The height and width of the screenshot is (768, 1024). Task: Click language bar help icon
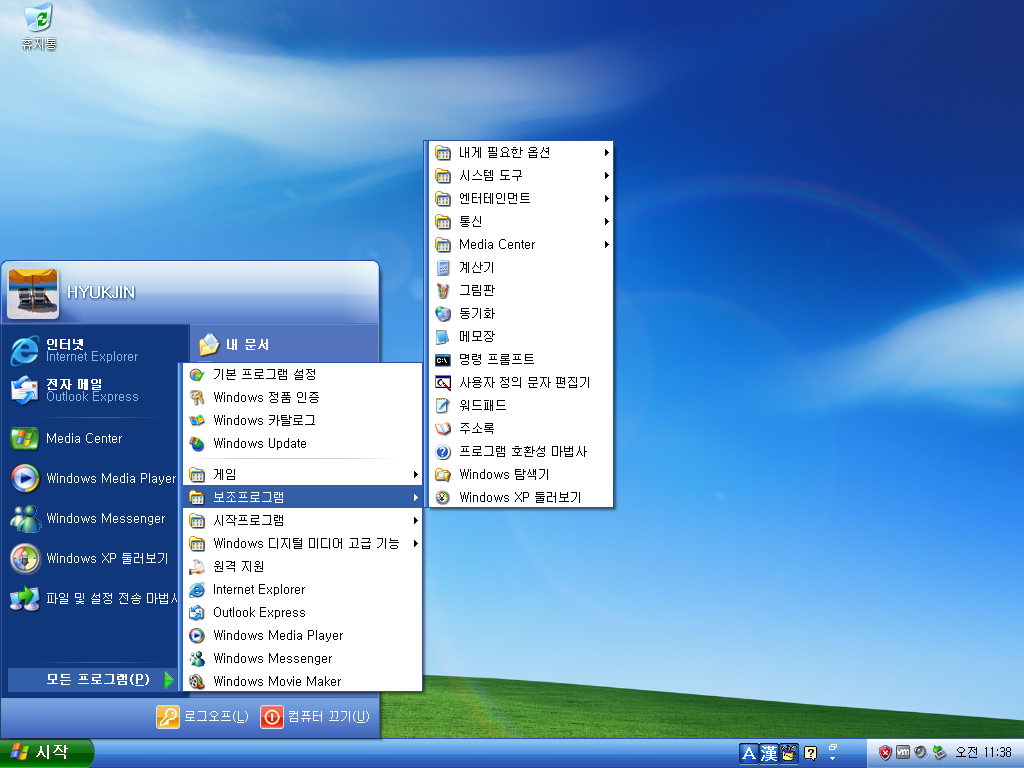(x=810, y=754)
